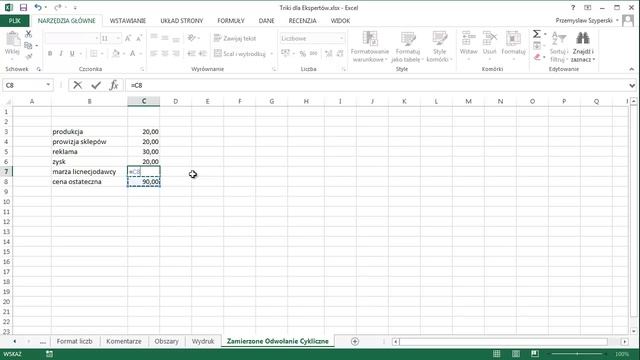Toggle bold formatting
640x360 pixels.
click(50, 53)
